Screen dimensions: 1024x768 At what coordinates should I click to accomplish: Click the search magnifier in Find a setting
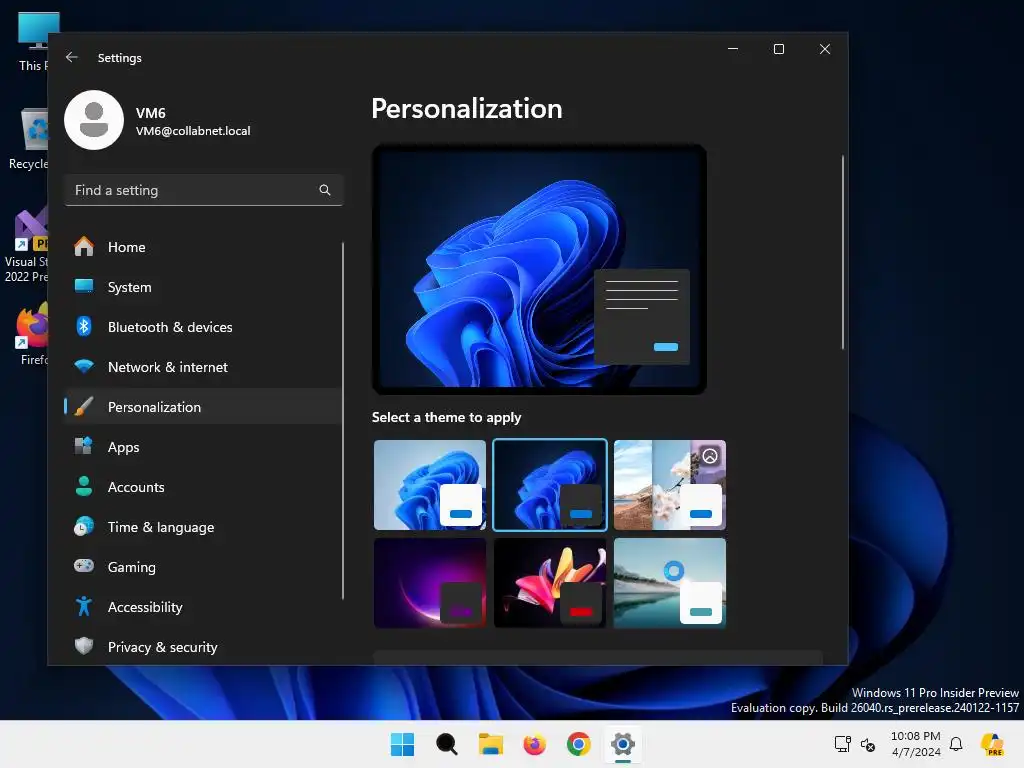point(325,190)
